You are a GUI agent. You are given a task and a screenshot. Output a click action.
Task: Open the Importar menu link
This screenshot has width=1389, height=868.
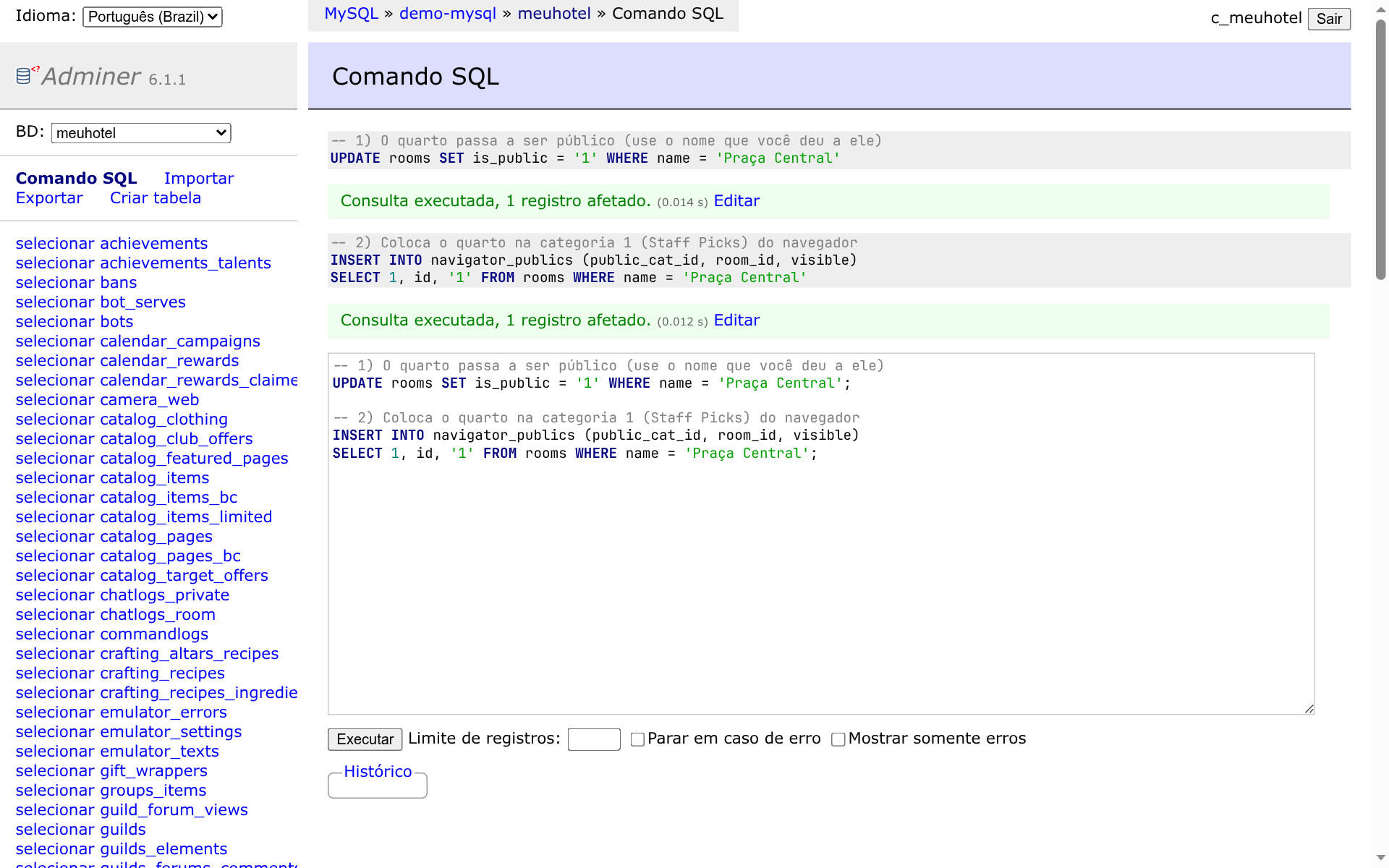click(199, 178)
